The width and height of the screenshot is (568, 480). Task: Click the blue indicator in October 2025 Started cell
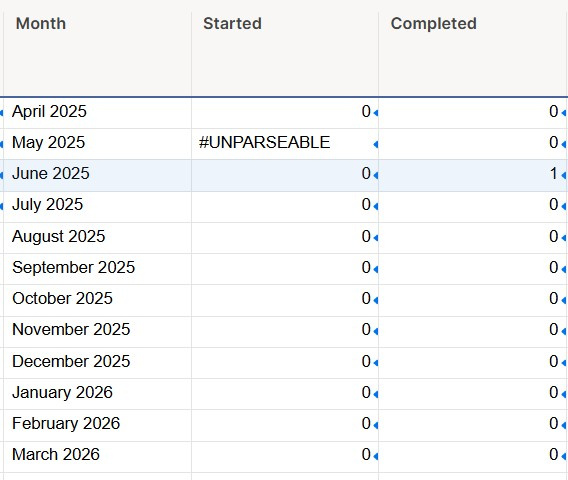[x=376, y=300]
